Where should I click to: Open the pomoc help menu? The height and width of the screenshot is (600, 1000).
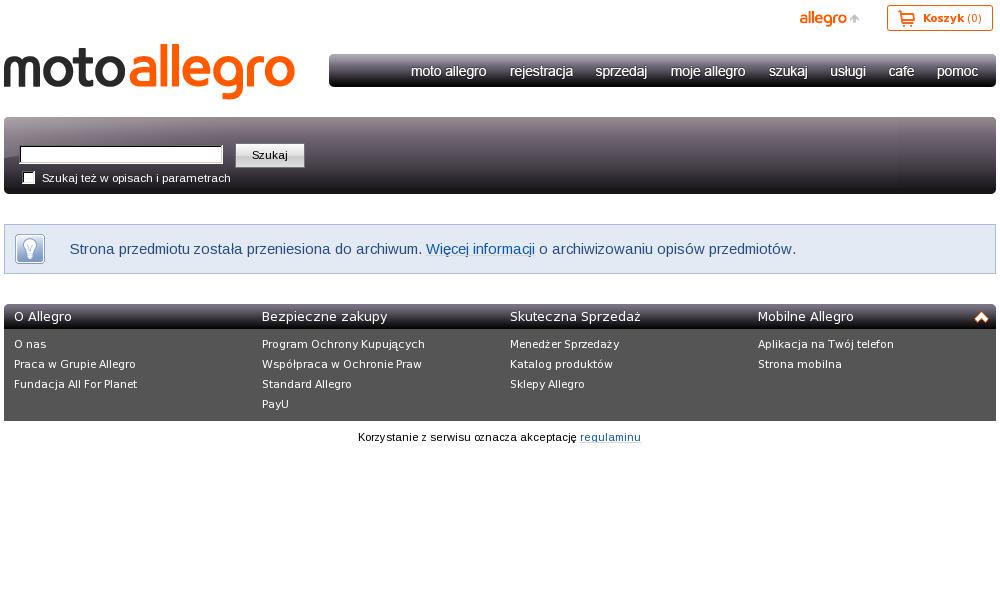(x=957, y=71)
